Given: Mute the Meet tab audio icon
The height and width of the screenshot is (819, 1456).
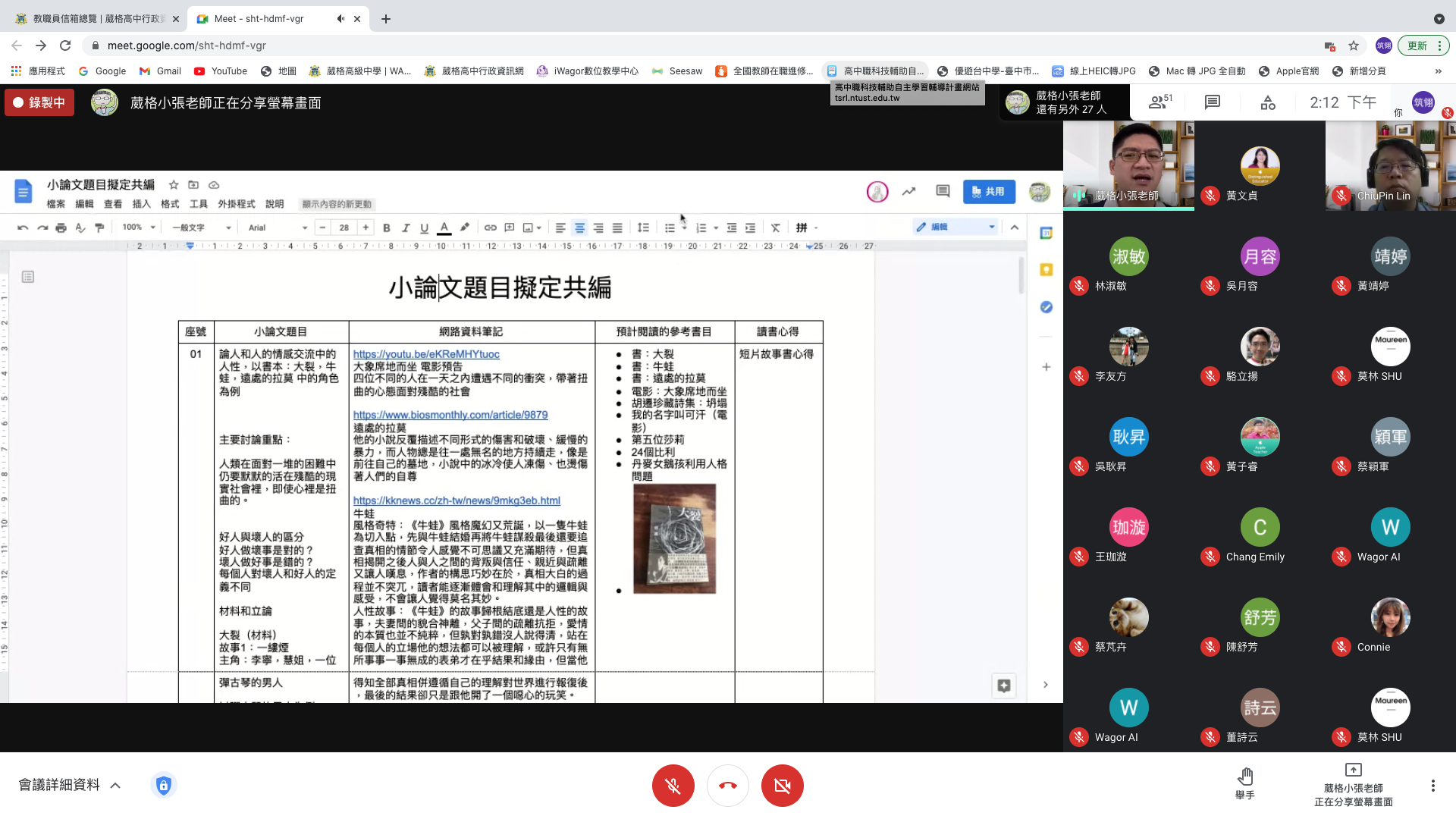Looking at the screenshot, I should pos(340,19).
